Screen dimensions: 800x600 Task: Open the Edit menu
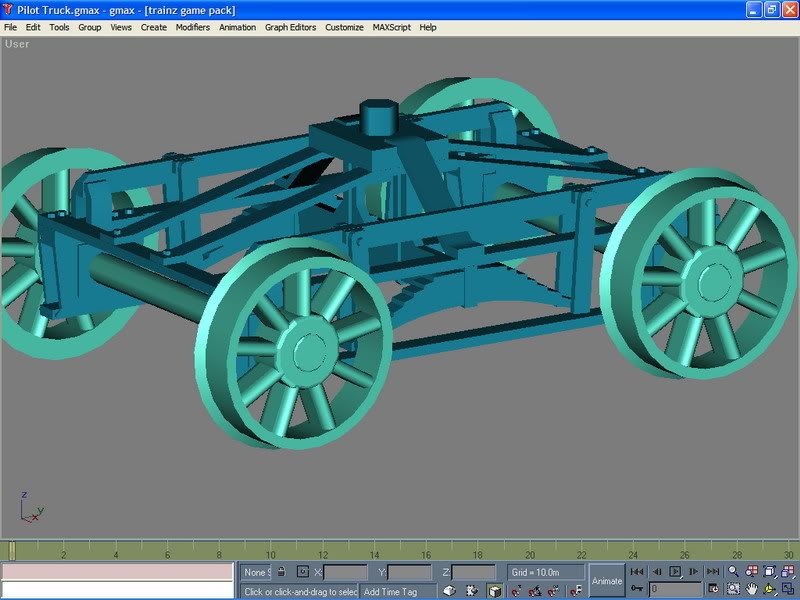[33, 28]
